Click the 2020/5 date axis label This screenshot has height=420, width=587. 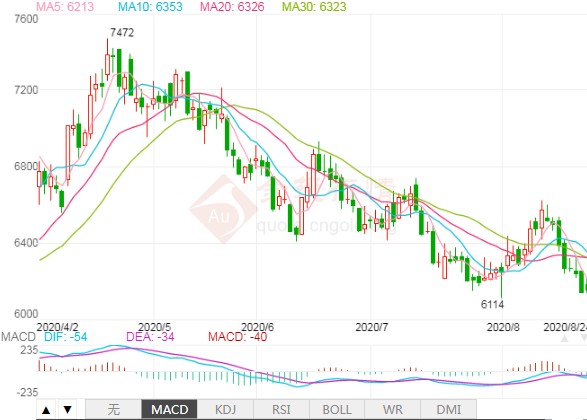click(154, 327)
